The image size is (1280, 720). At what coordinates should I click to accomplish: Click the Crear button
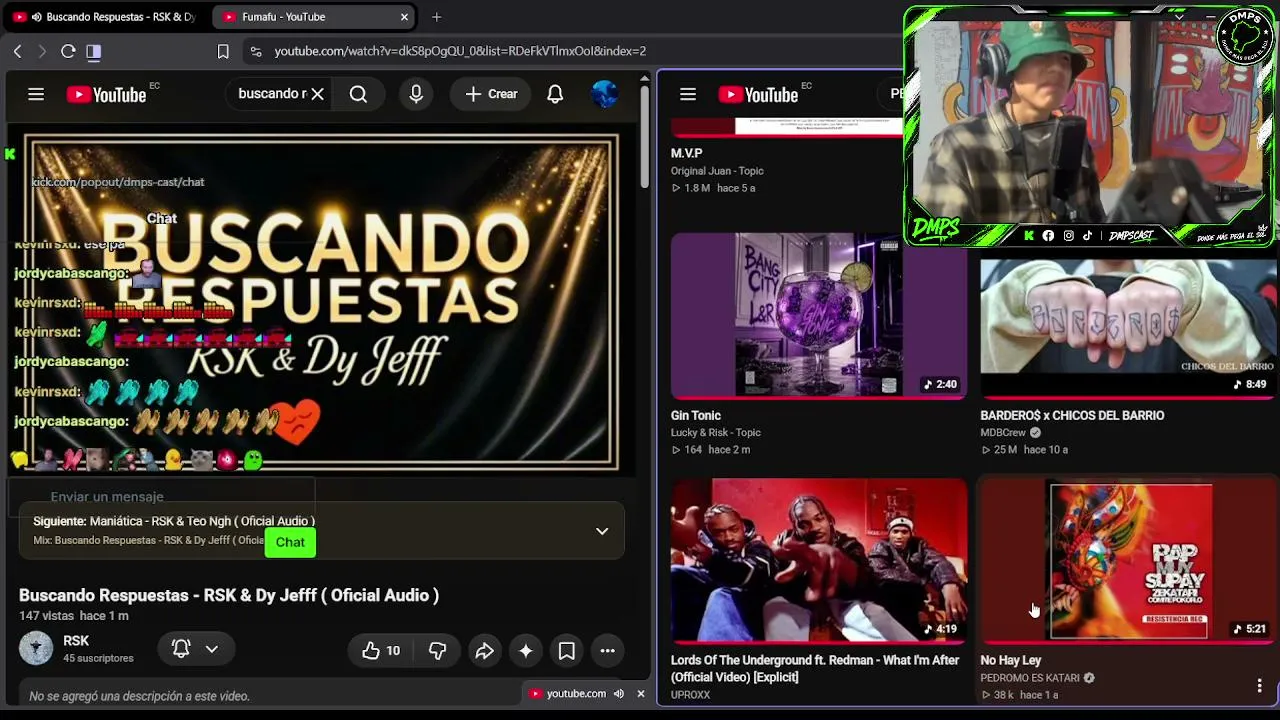pyautogui.click(x=491, y=94)
